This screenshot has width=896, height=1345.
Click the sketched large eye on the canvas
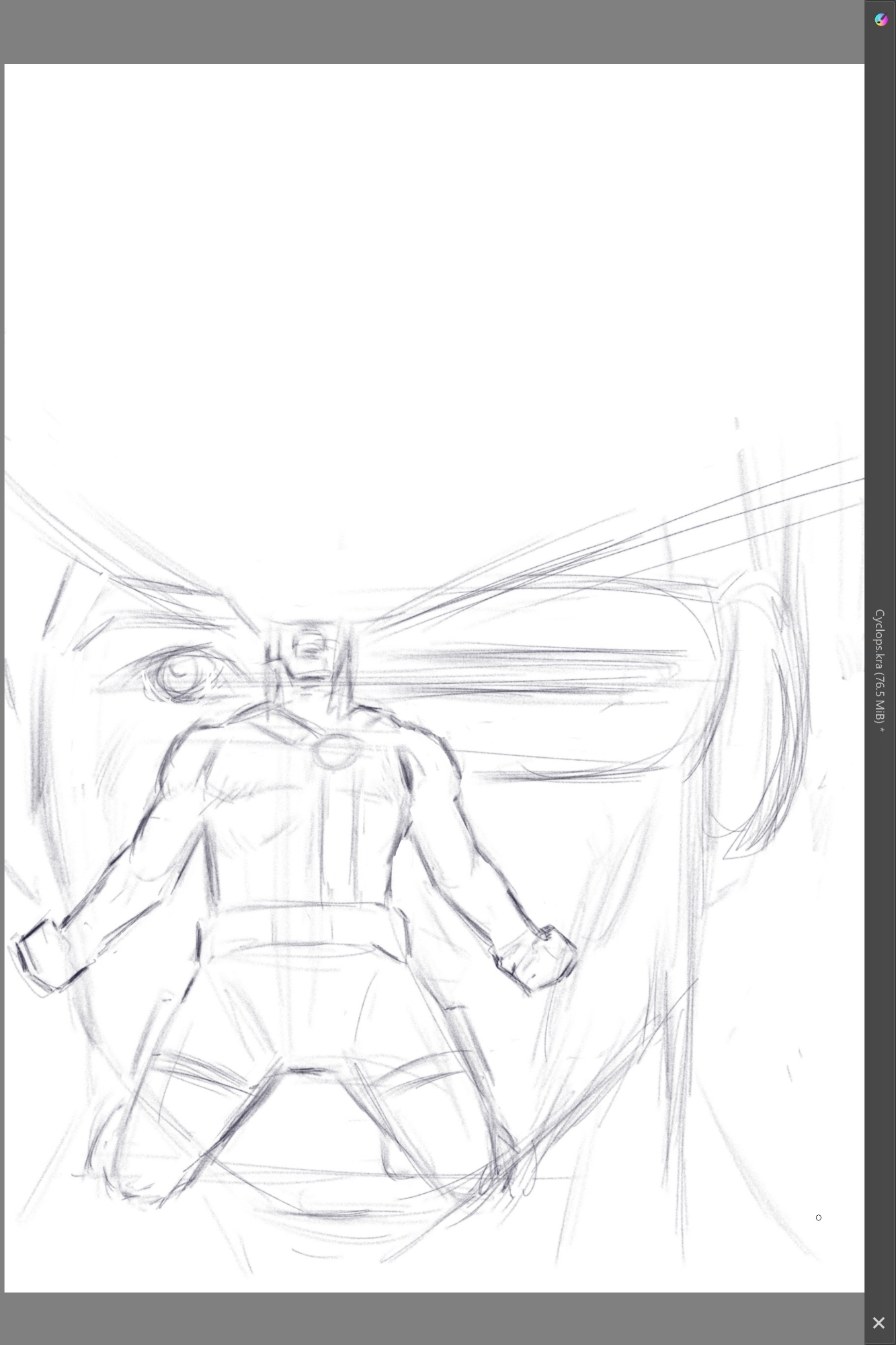click(x=181, y=673)
